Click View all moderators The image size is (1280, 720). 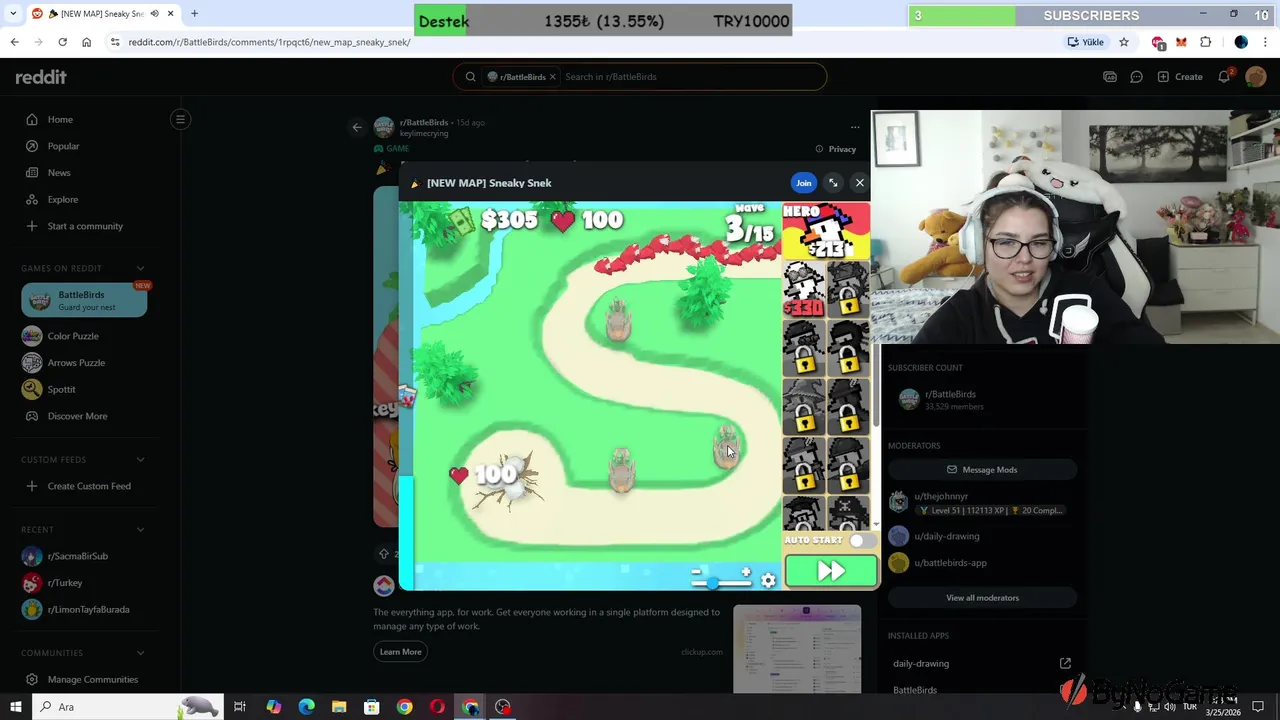tap(982, 598)
